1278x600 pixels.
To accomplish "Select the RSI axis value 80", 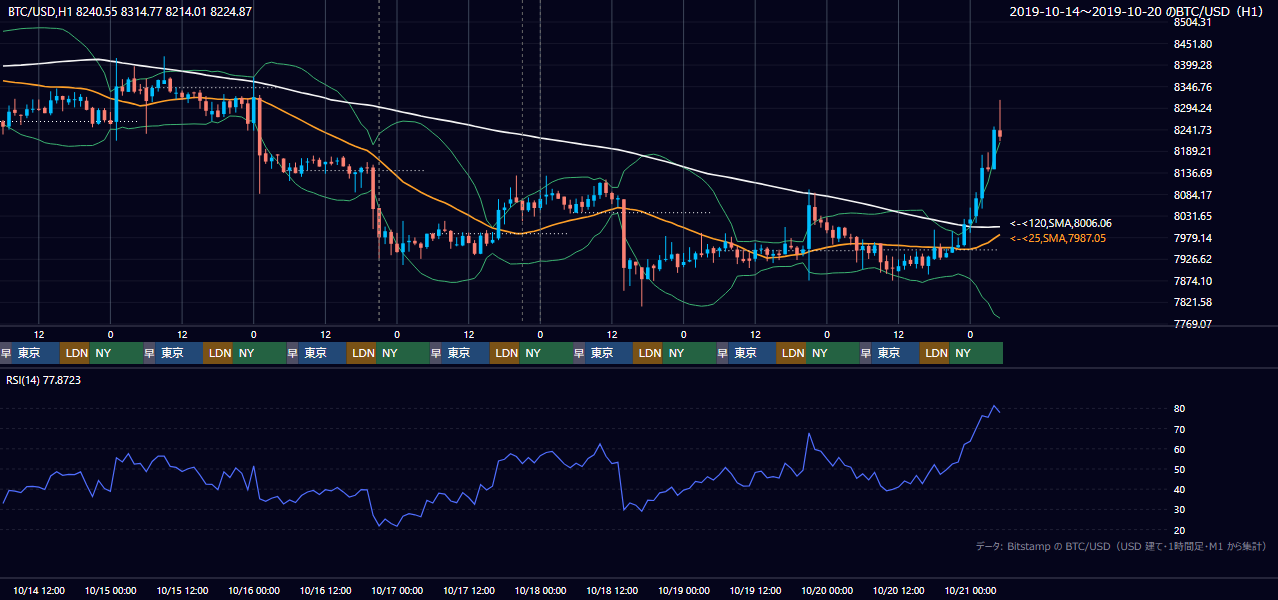I will point(1179,409).
